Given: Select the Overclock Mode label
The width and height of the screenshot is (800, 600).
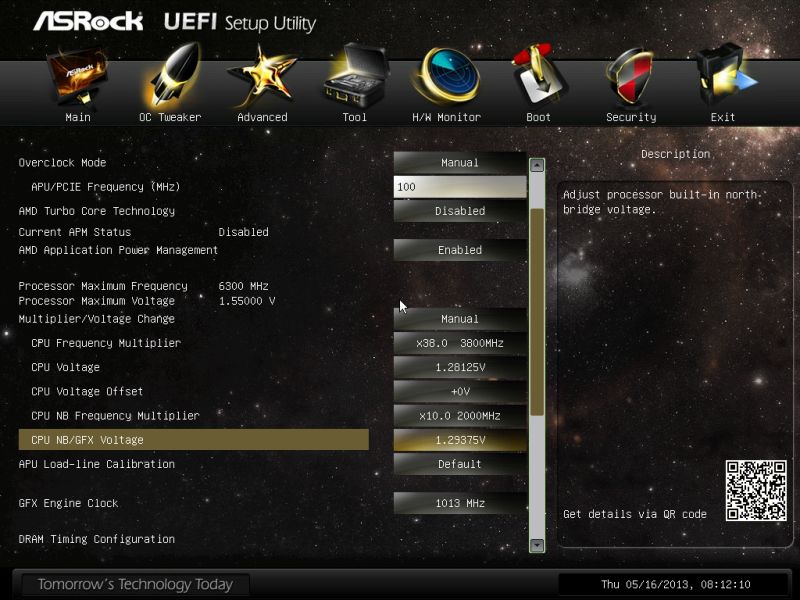Looking at the screenshot, I should point(62,163).
